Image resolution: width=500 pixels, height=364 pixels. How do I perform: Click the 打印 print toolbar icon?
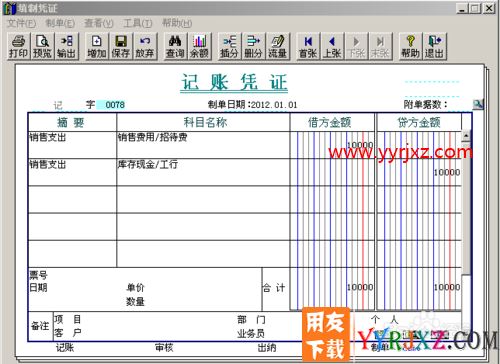(x=19, y=46)
